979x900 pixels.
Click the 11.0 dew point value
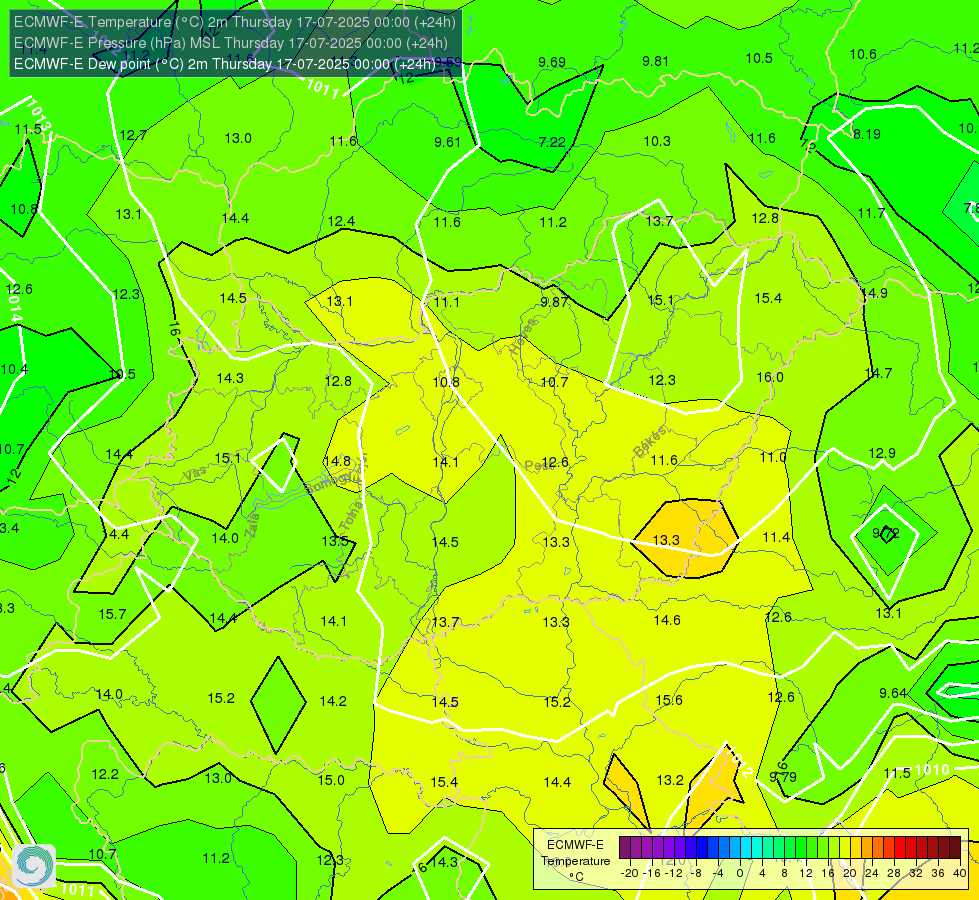(773, 457)
